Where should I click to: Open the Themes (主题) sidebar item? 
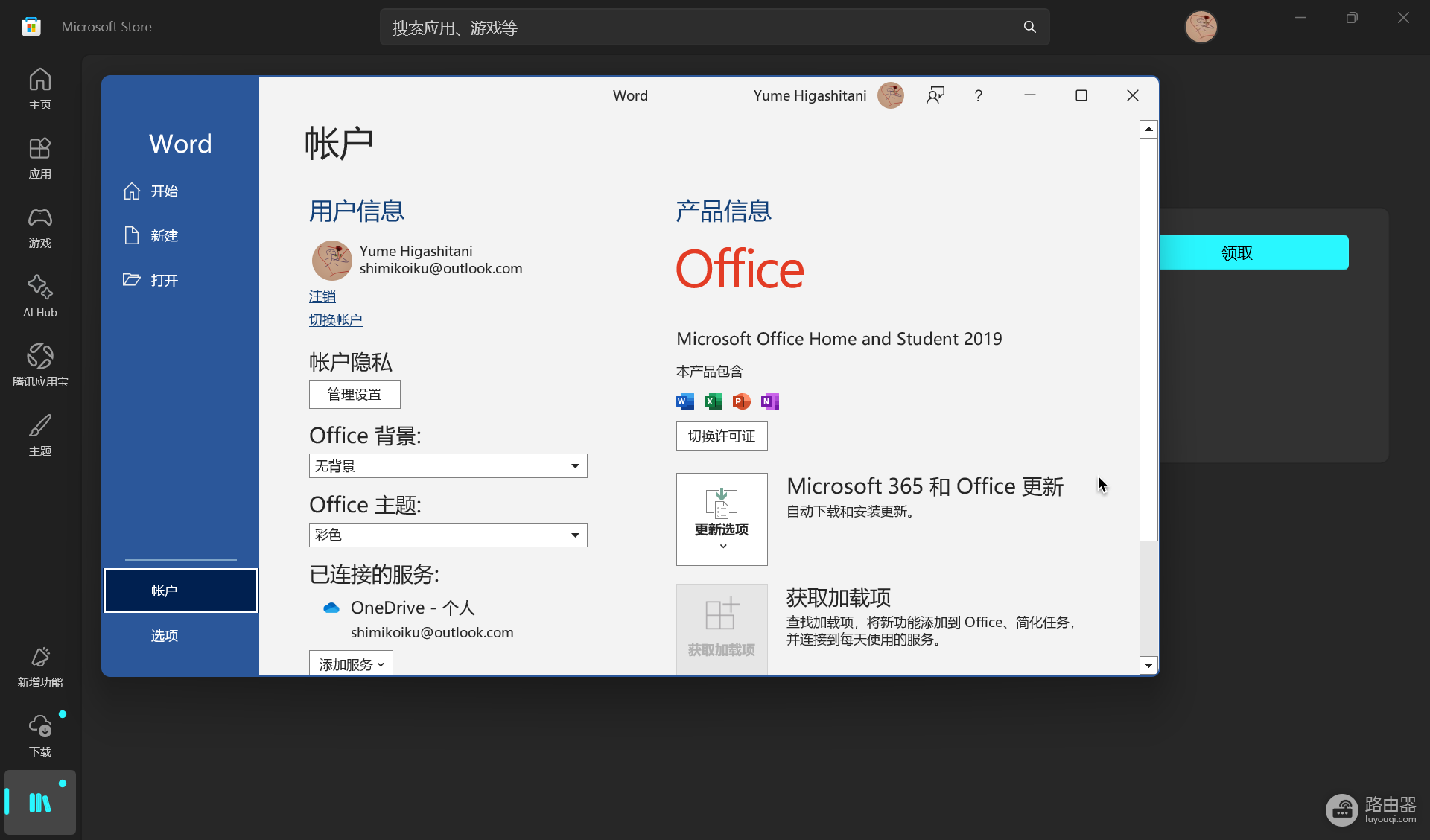click(x=40, y=434)
